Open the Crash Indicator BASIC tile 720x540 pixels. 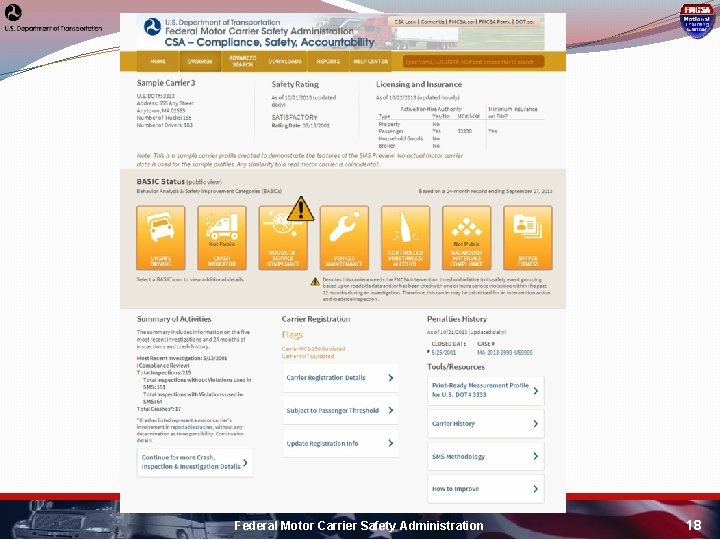(x=222, y=237)
